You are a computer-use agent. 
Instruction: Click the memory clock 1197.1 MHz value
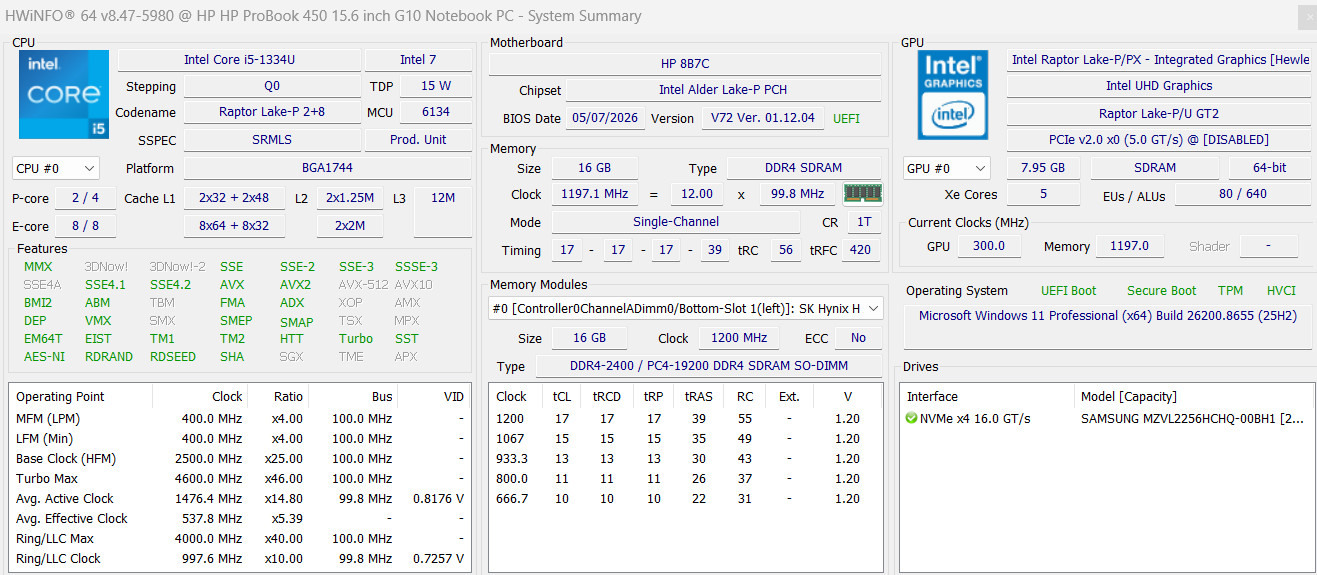597,194
